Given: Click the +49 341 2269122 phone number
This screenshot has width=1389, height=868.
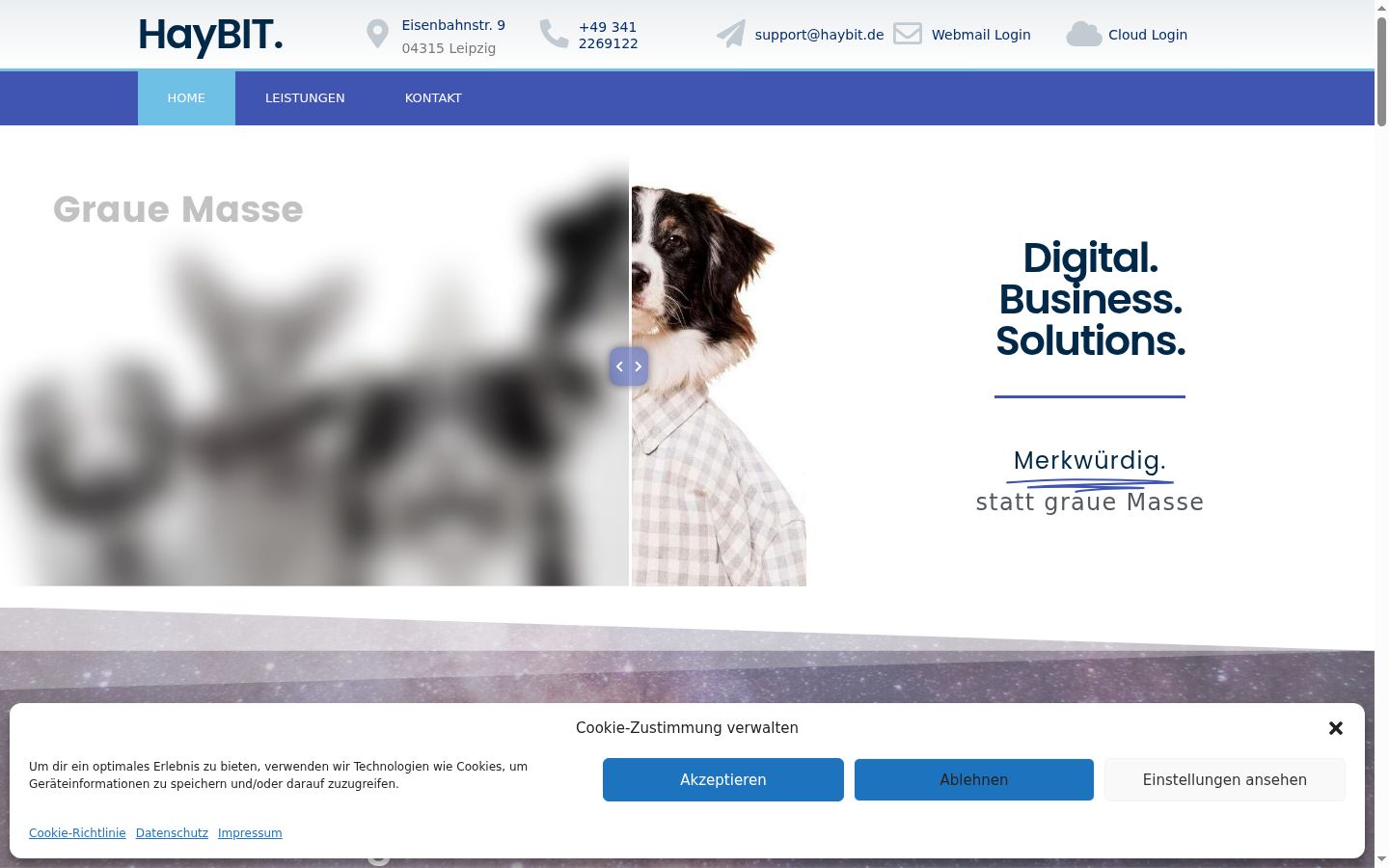Looking at the screenshot, I should (609, 35).
